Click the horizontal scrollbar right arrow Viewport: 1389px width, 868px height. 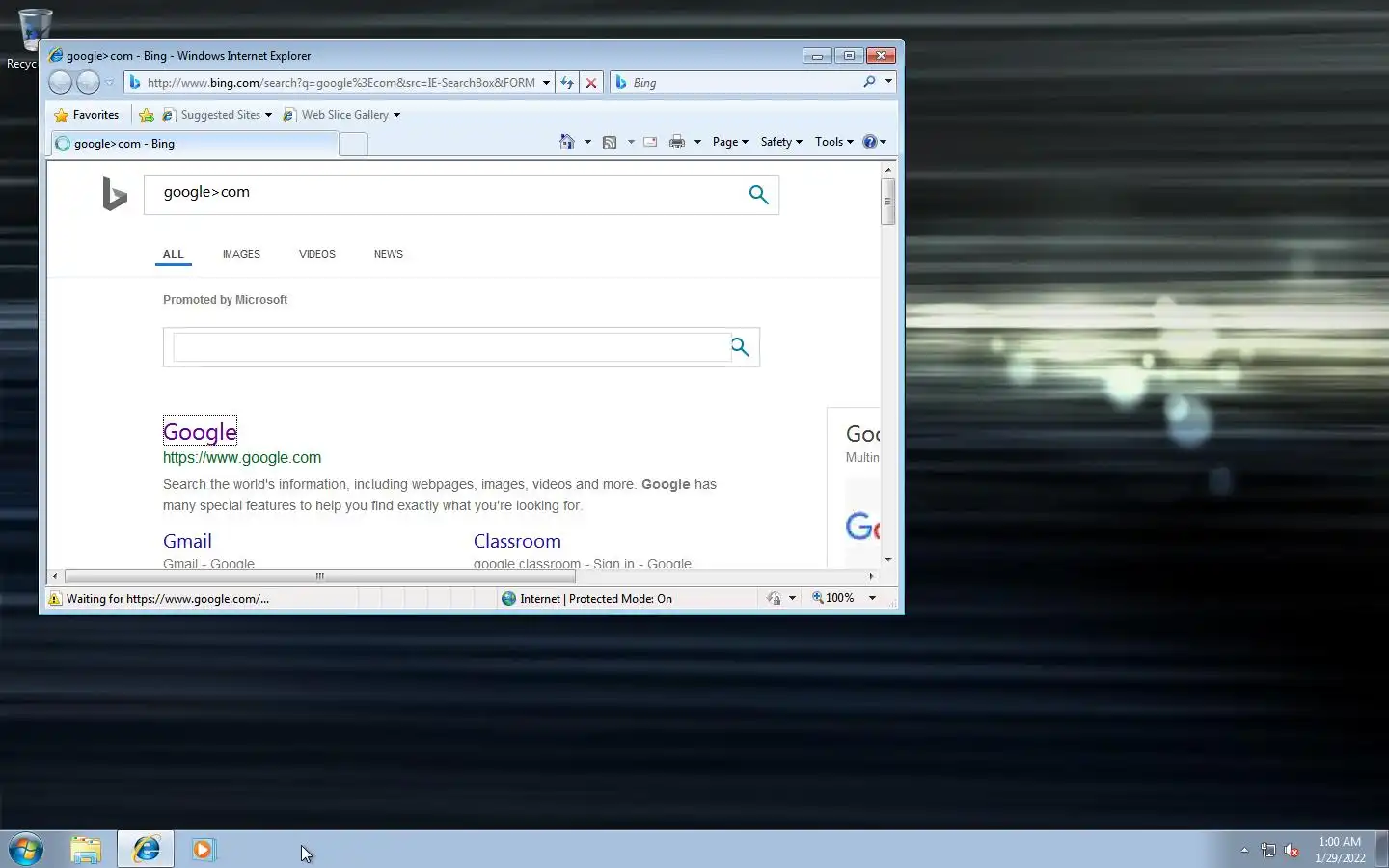pos(871,577)
